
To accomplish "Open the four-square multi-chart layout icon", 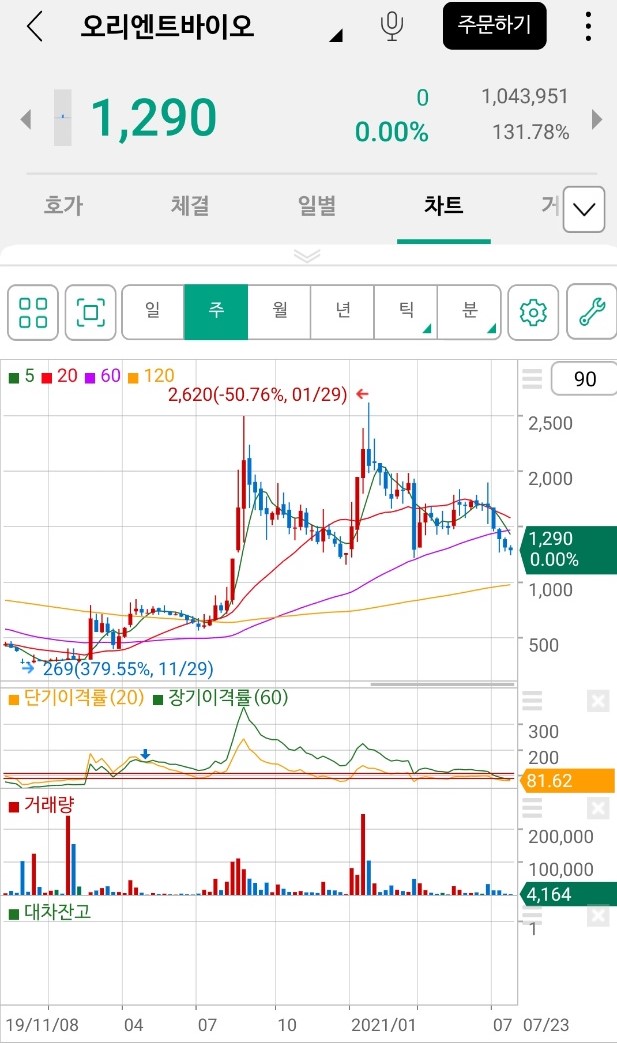I will [x=33, y=312].
